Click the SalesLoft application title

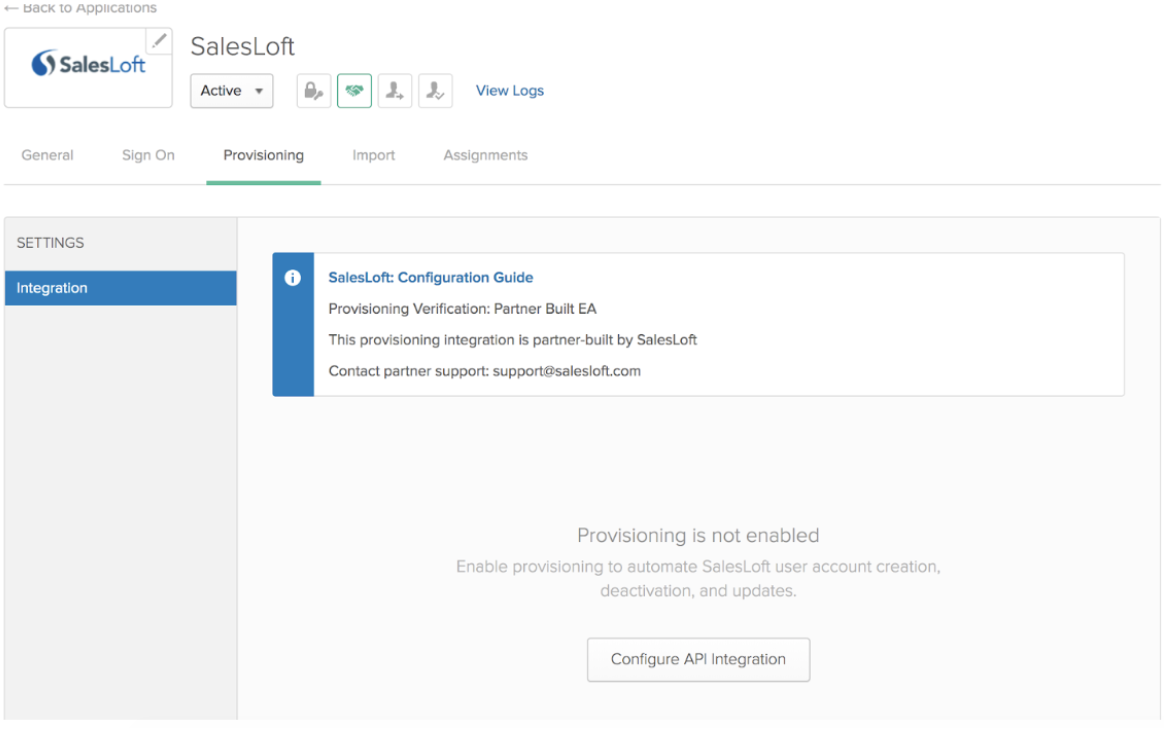coord(242,46)
